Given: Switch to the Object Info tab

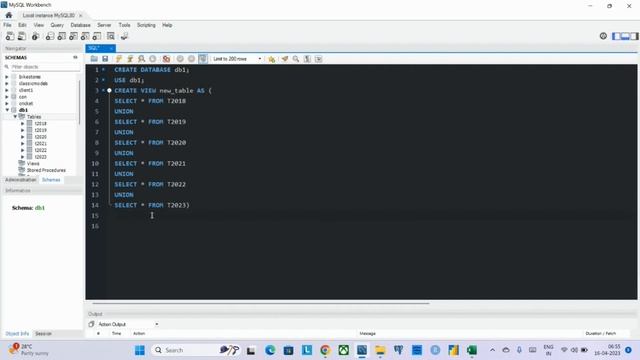Looking at the screenshot, I should 17,333.
